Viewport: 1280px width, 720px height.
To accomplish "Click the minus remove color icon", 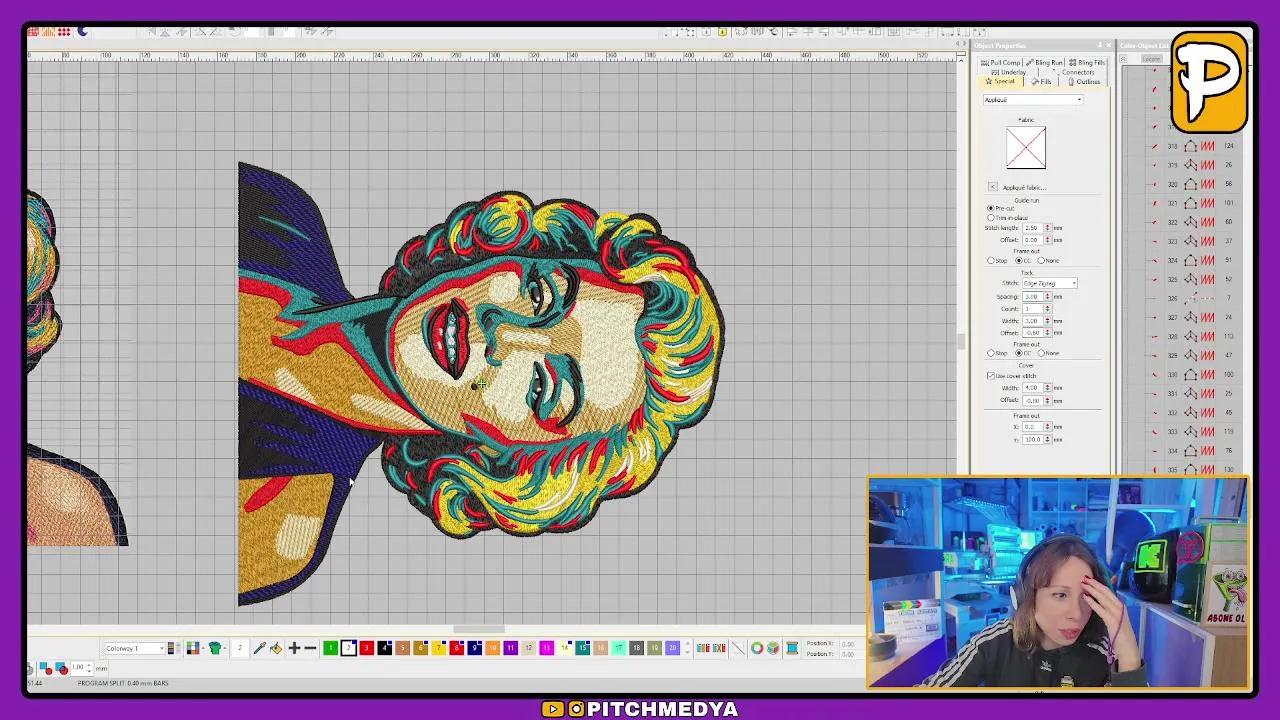I will (x=310, y=648).
